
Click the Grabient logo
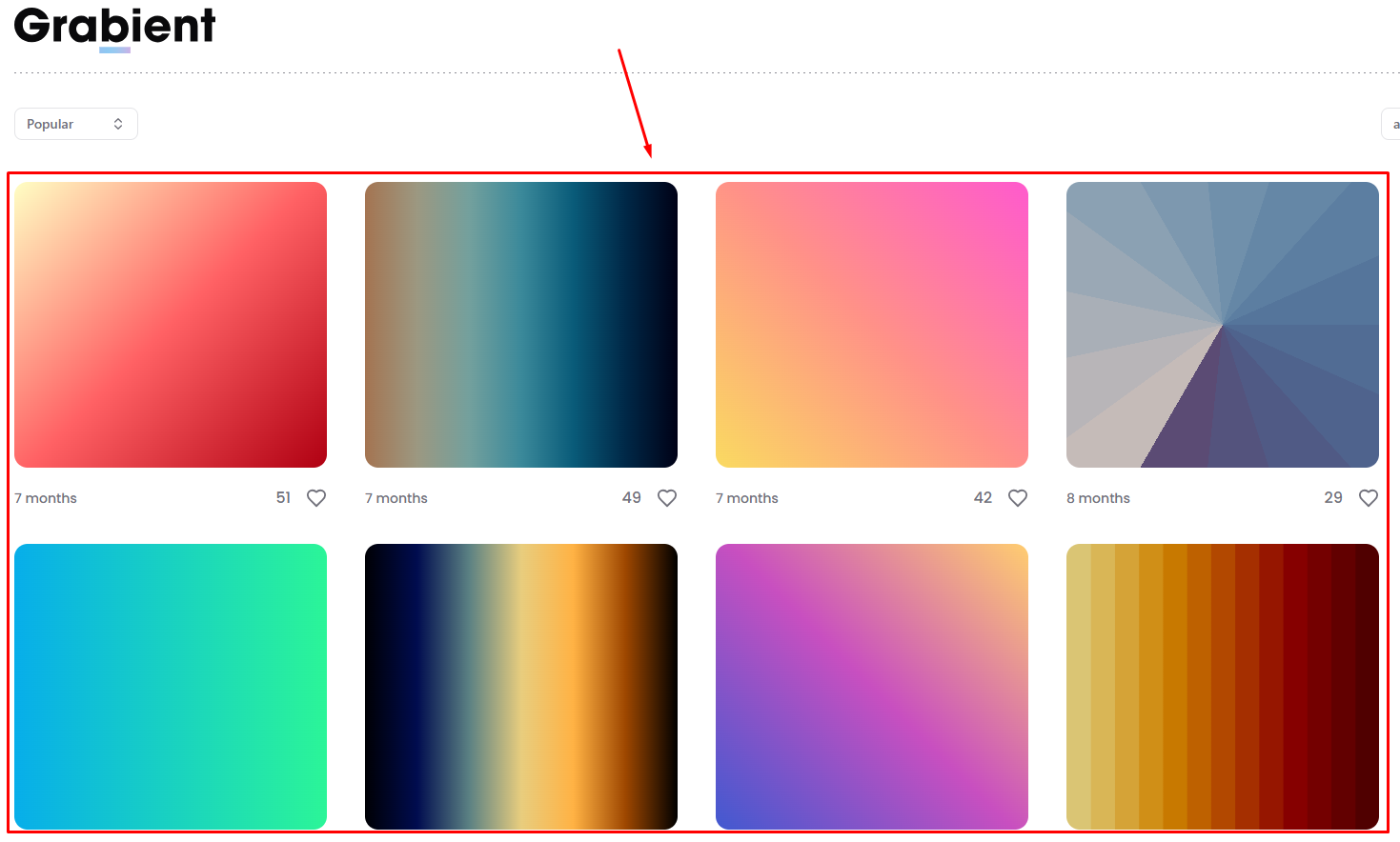113,27
